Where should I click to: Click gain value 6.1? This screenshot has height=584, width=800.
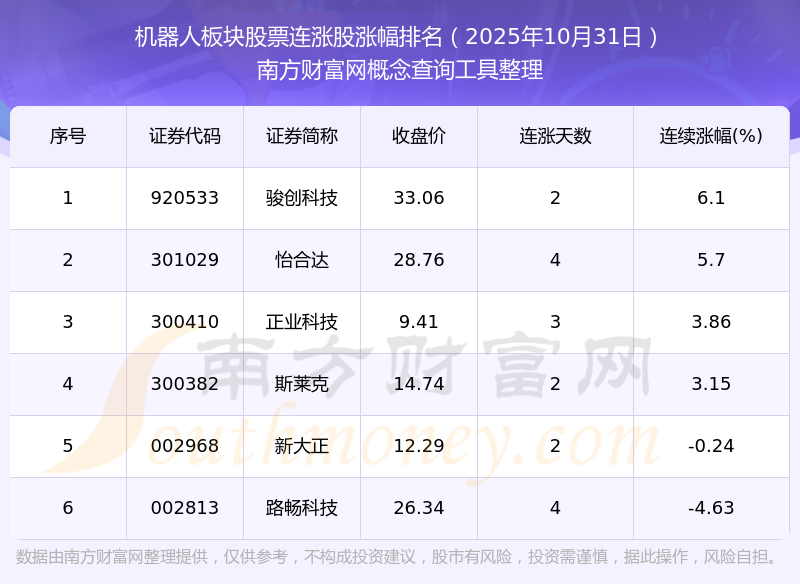point(711,198)
